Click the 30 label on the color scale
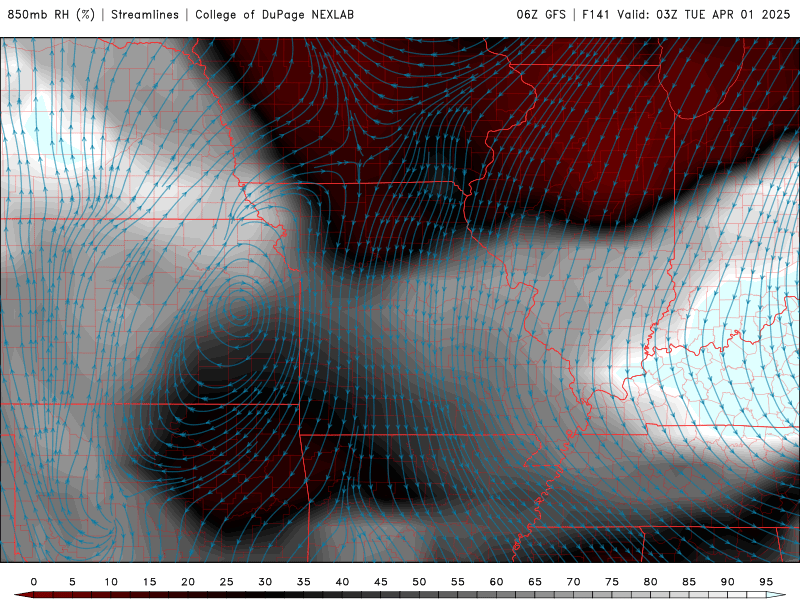800x600 pixels. coord(265,582)
